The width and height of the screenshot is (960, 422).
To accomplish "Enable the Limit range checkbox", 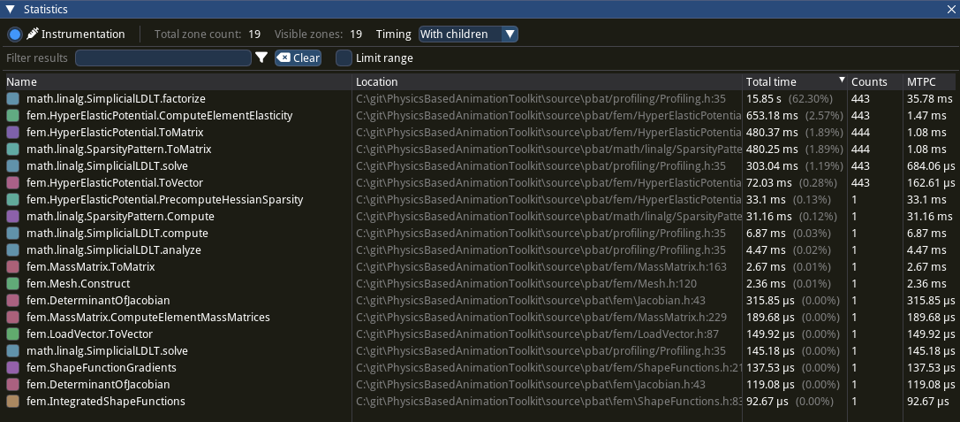I will 344,58.
